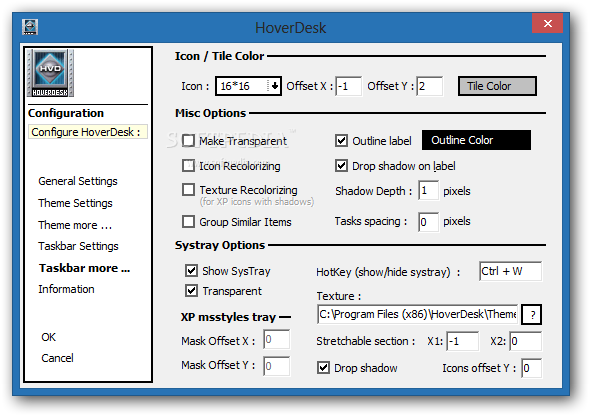This screenshot has height=416, width=590.
Task: Click the HVD HoverDesk logo image
Action: (50, 73)
